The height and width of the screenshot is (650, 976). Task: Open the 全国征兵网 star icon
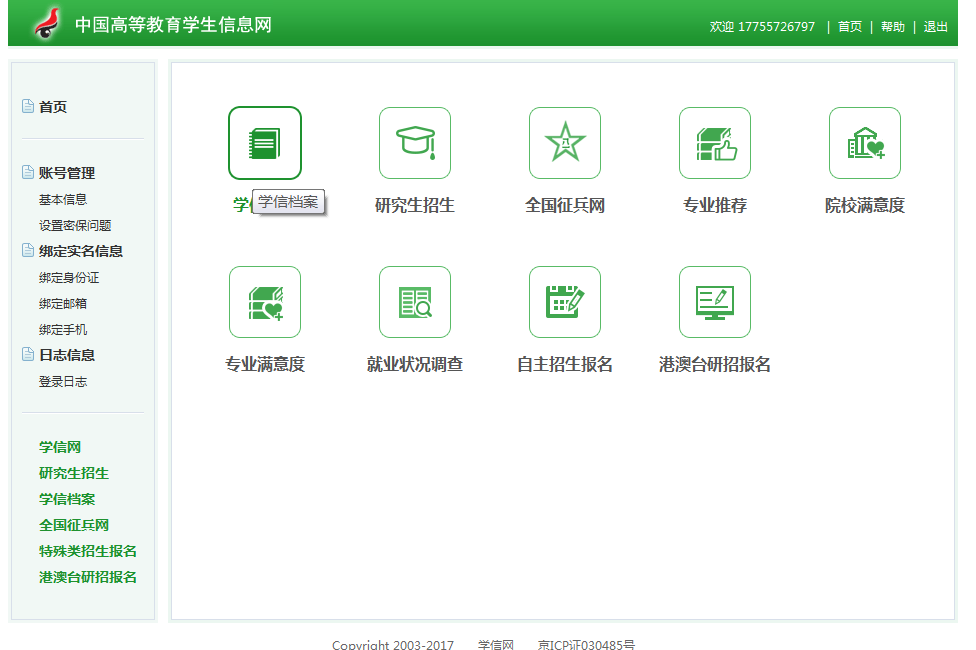coord(565,143)
